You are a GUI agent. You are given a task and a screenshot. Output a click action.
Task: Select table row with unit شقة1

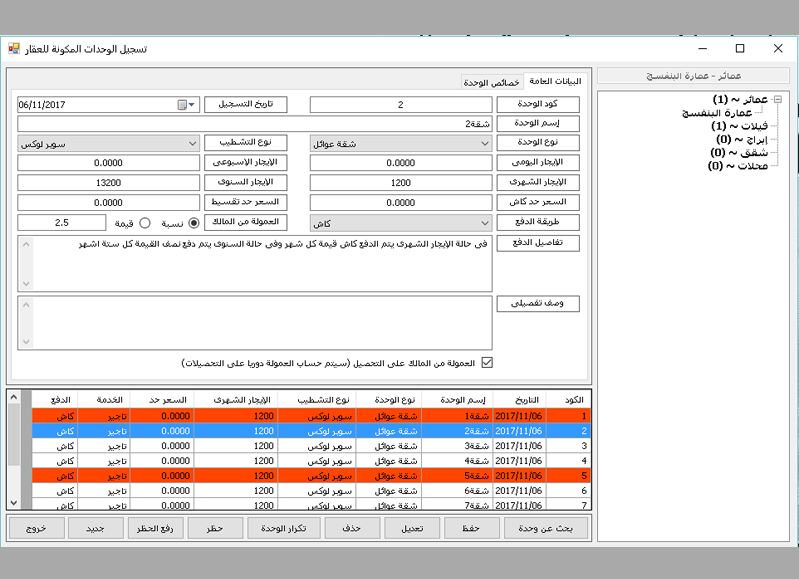pyautogui.click(x=311, y=416)
